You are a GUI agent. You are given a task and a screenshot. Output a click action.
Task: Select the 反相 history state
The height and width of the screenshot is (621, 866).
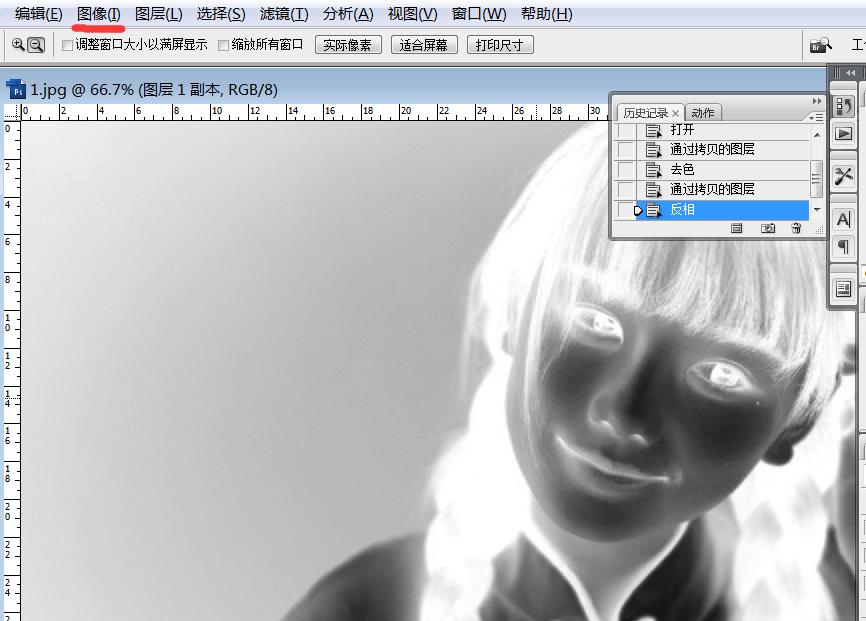(723, 210)
